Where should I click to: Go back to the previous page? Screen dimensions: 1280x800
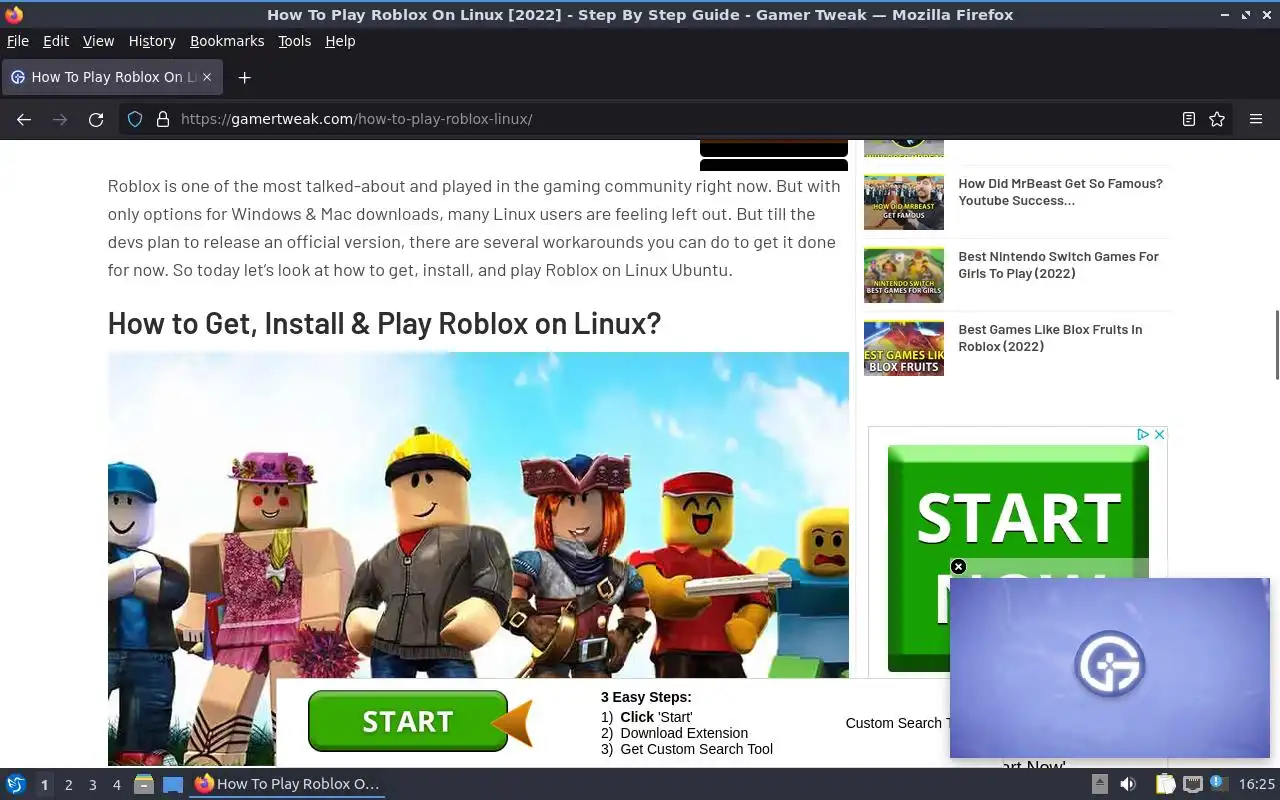tap(24, 119)
